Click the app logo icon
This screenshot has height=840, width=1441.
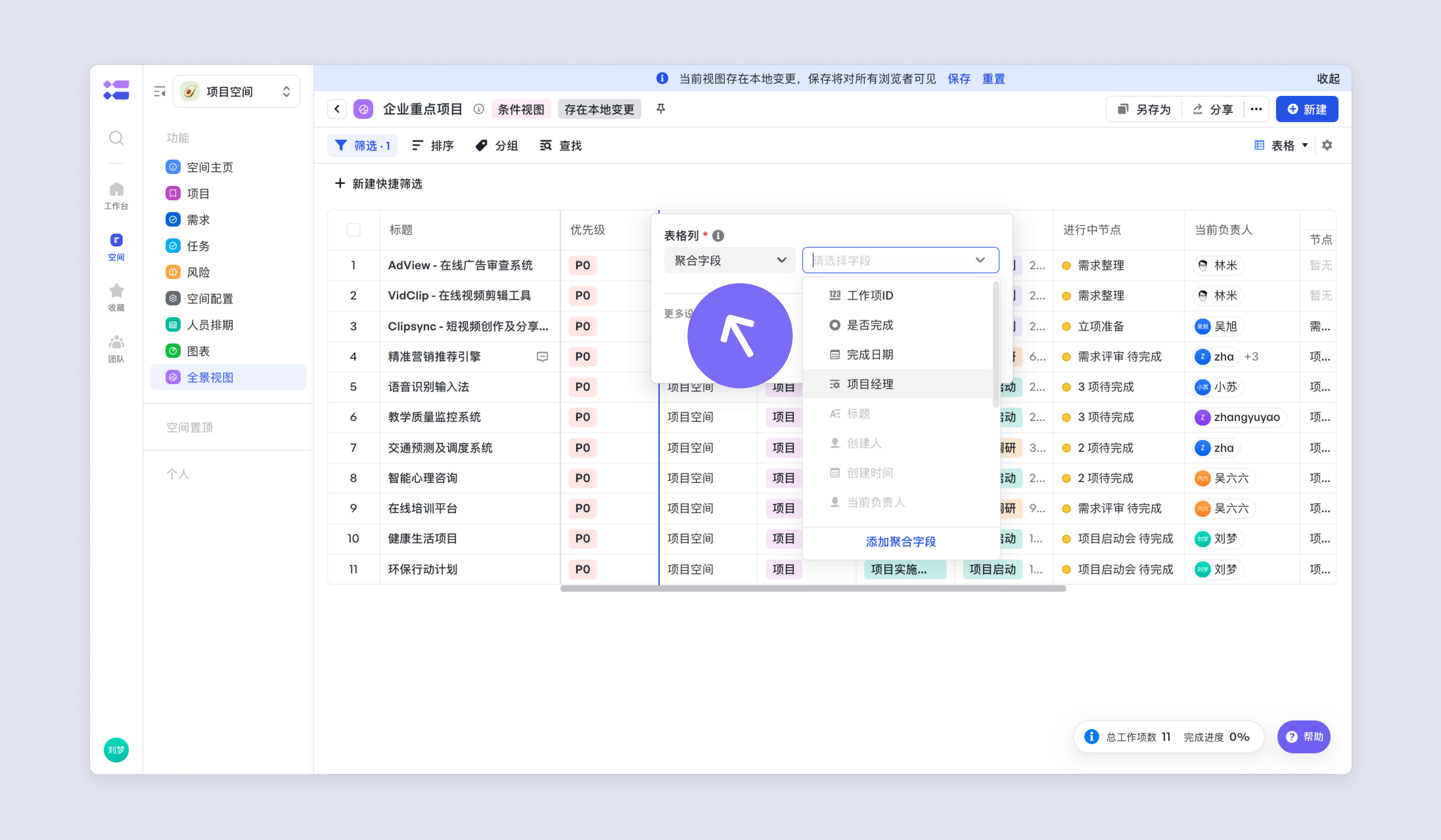click(116, 90)
